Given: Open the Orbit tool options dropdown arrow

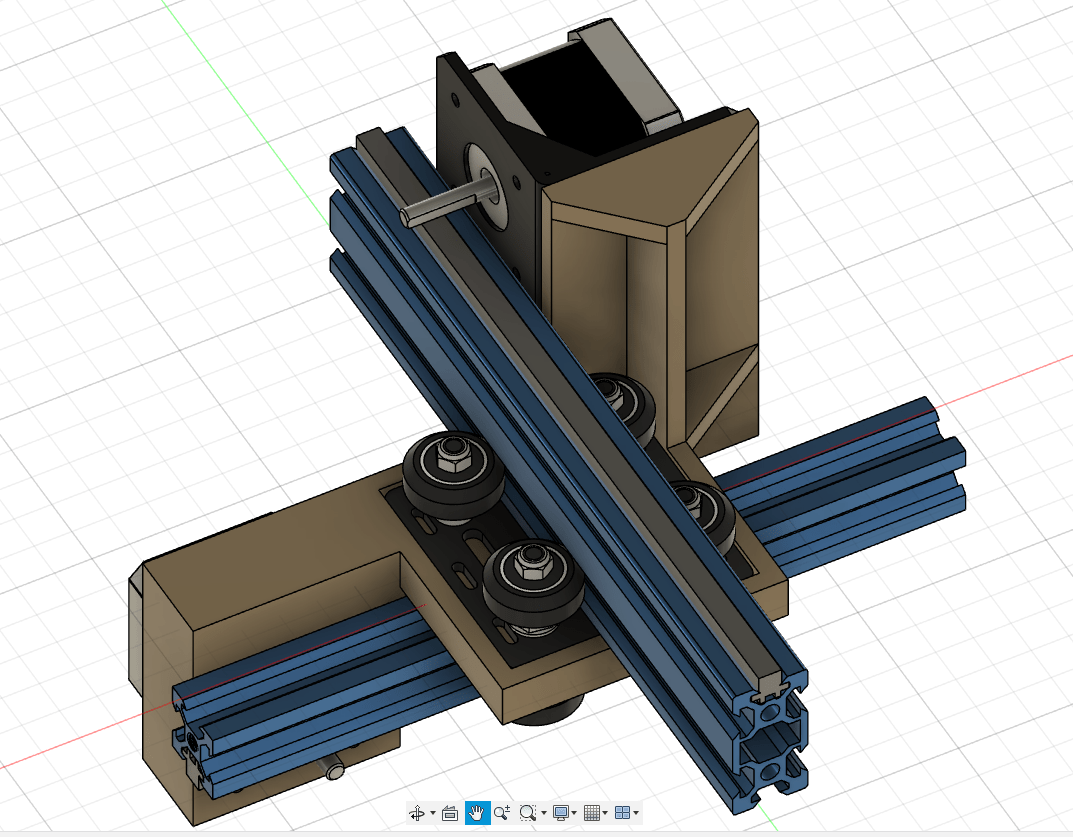Looking at the screenshot, I should [432, 813].
